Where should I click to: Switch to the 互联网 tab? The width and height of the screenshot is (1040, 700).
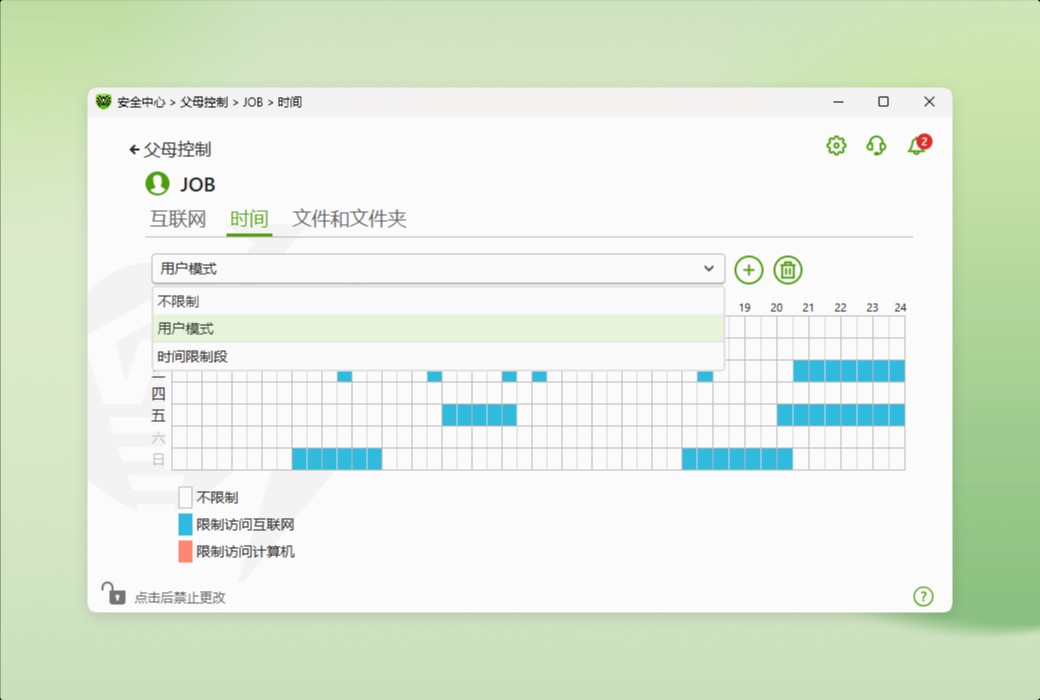pyautogui.click(x=178, y=219)
